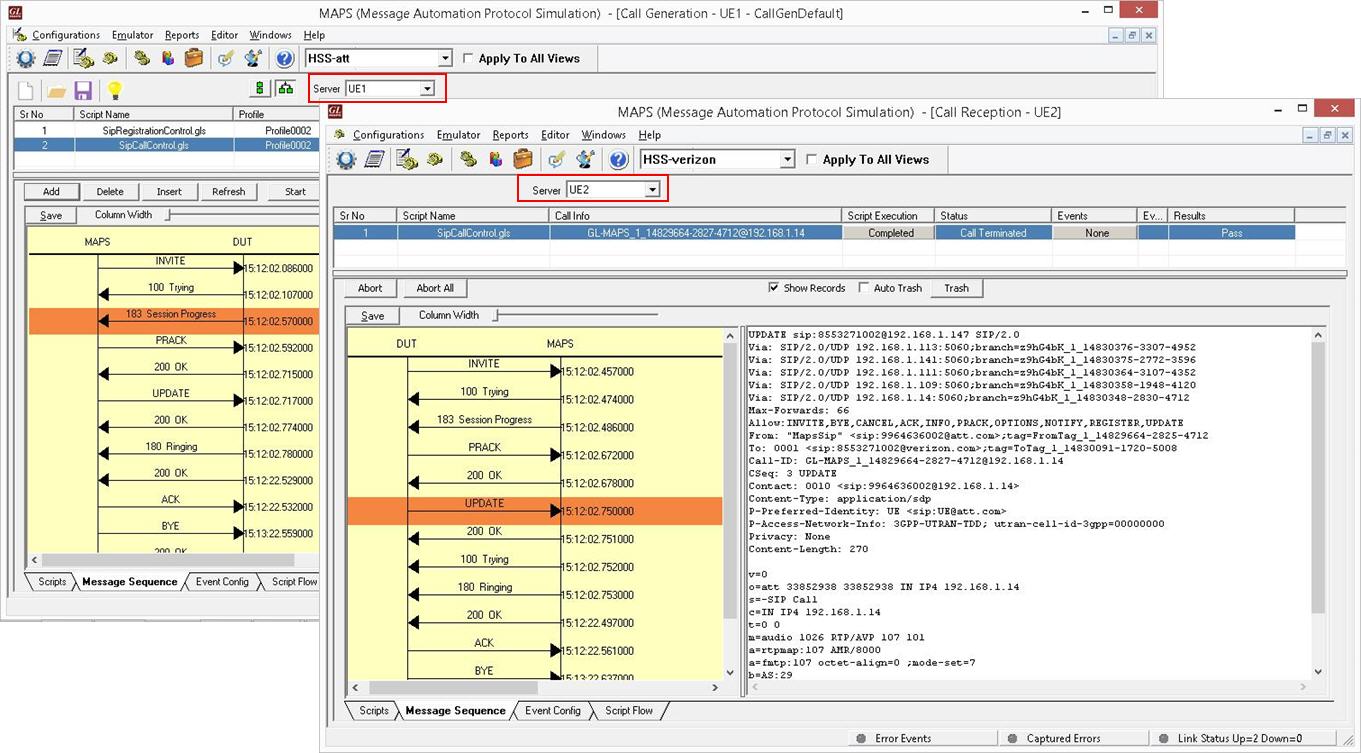This screenshot has height=753, width=1361.
Task: Open the Emulator menu in the UE2 window
Action: click(458, 135)
